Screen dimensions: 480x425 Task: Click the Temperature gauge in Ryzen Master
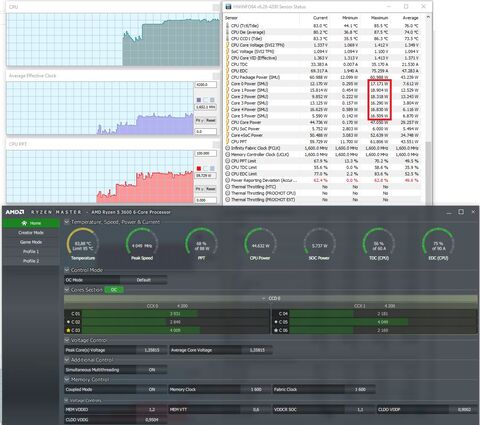(x=83, y=244)
